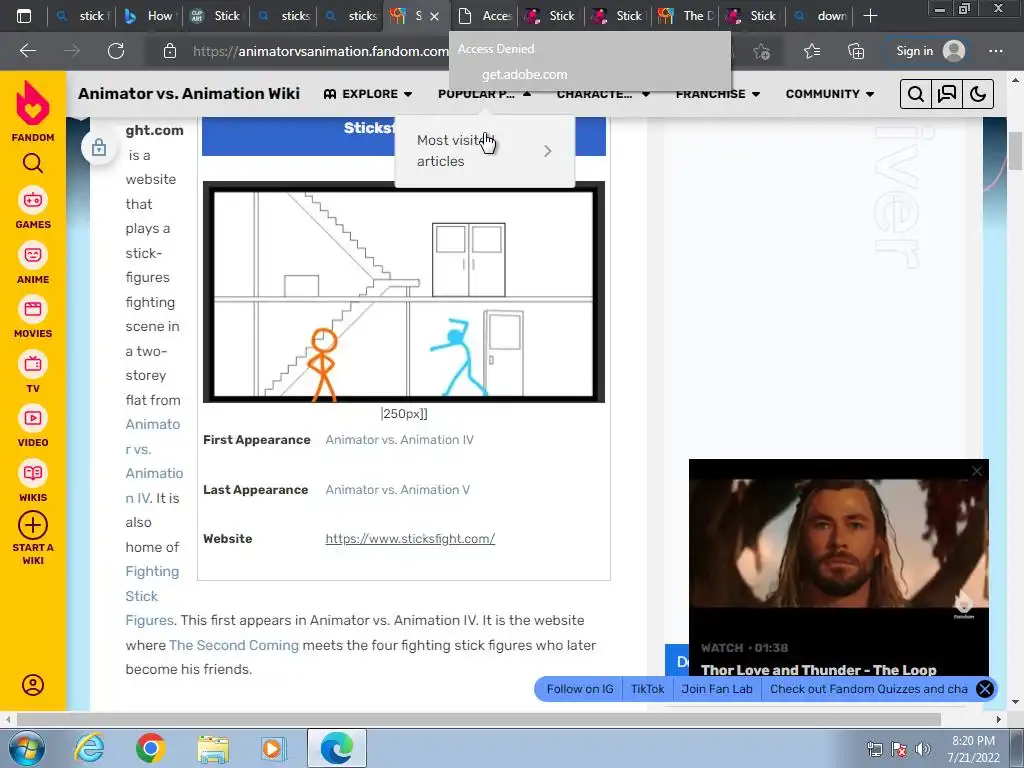
Task: Open the sticksfight.com website link
Action: 410,539
